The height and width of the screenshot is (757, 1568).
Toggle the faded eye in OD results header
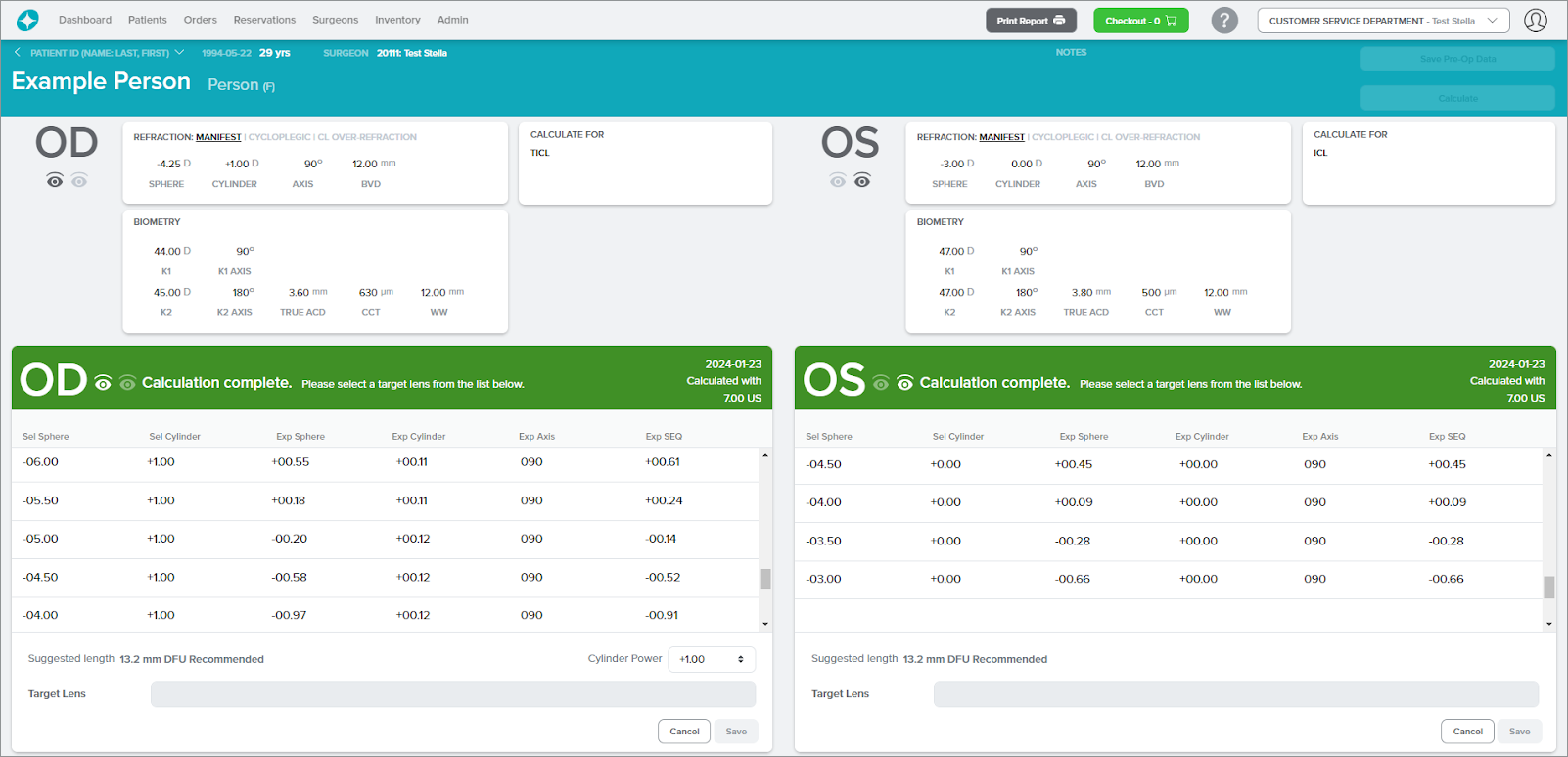pyautogui.click(x=127, y=384)
